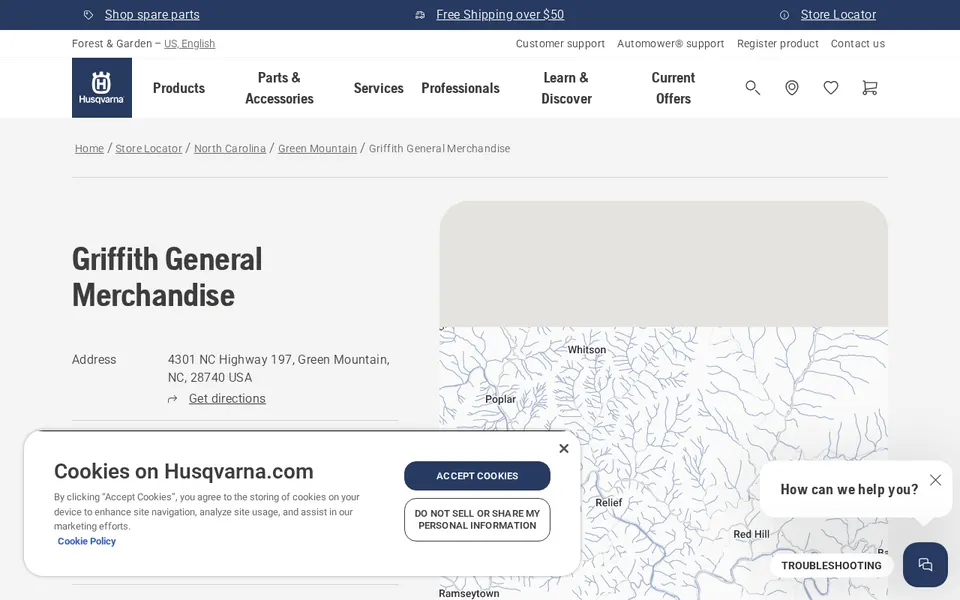The width and height of the screenshot is (960, 600).
Task: Click the Husqvarna logo
Action: (102, 88)
